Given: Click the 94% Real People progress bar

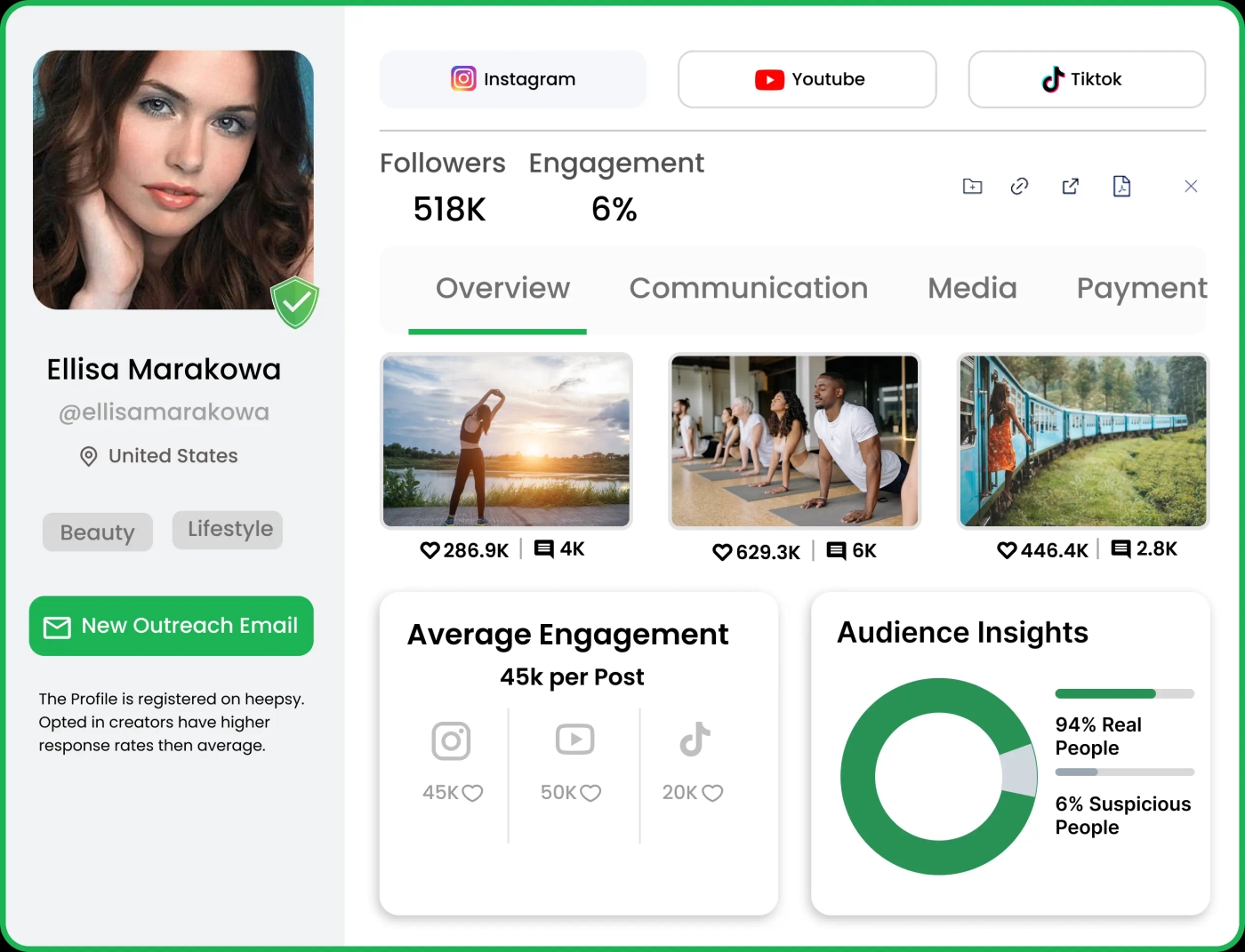Looking at the screenshot, I should coord(1124,693).
